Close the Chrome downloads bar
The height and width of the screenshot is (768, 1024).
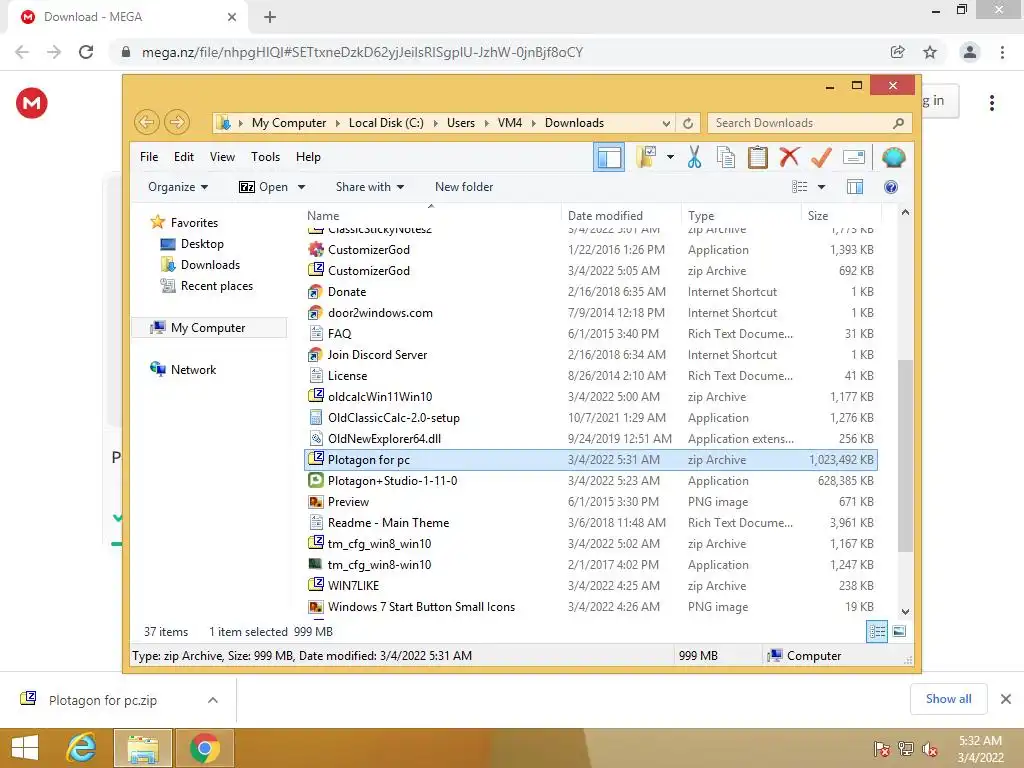point(1006,699)
